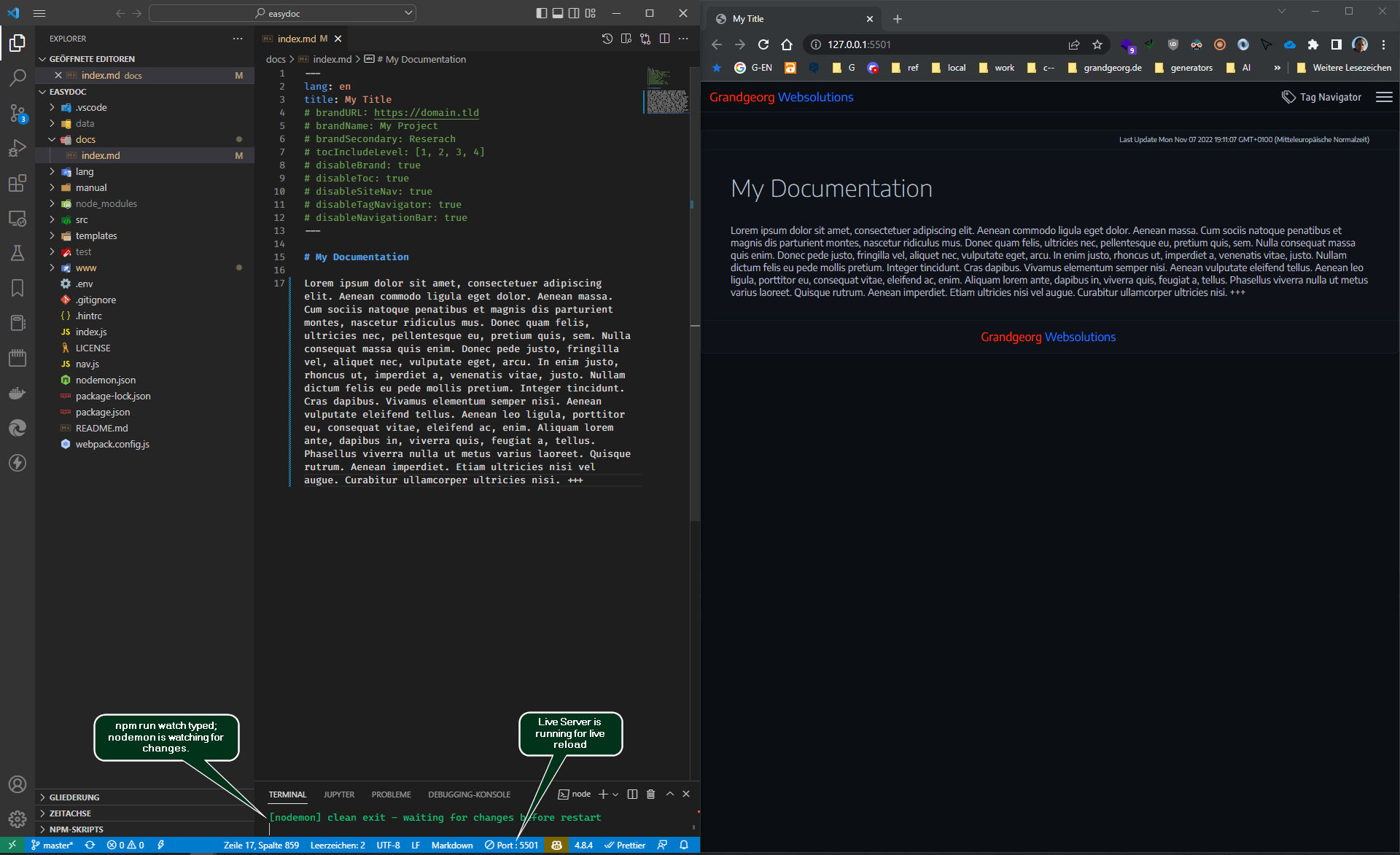Open Markdown preview to the side

[626, 39]
